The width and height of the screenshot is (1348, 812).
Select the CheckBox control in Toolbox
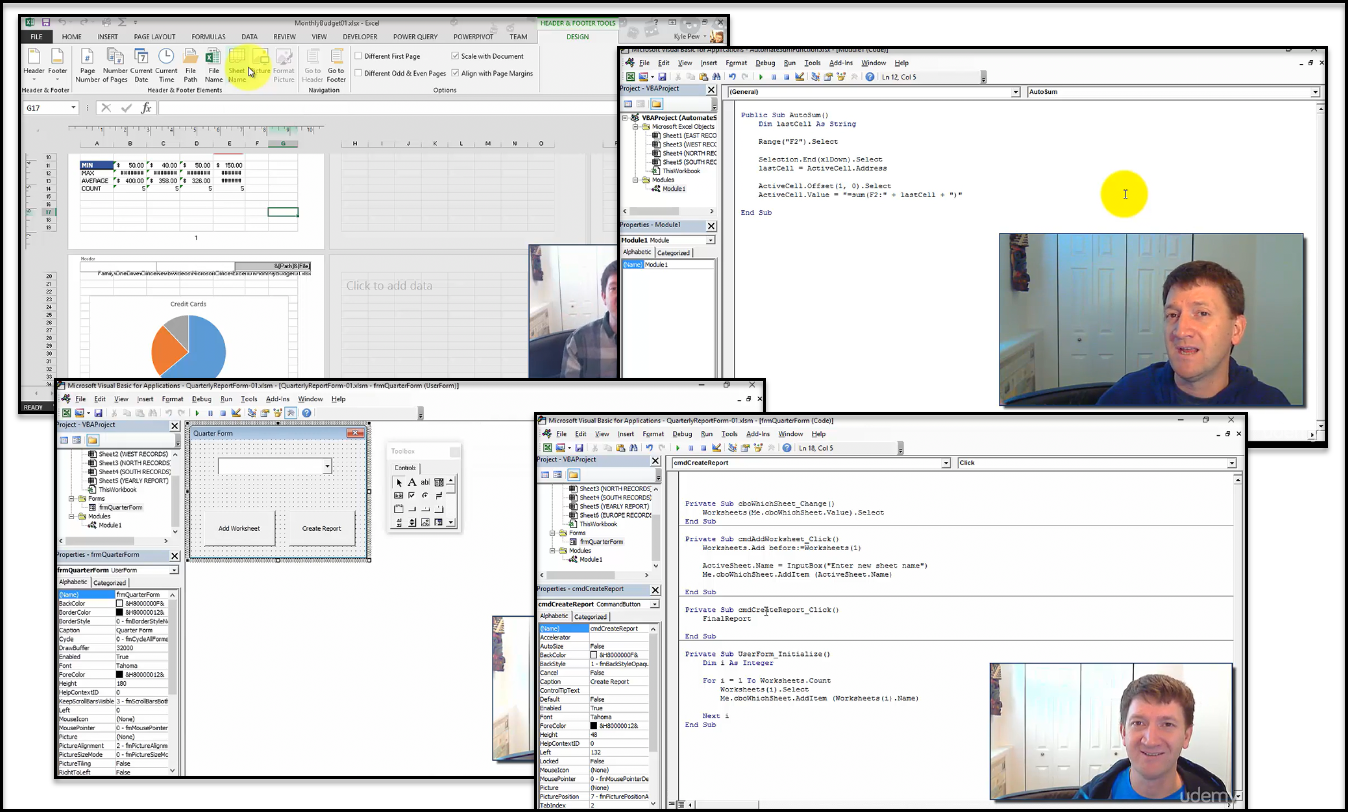(x=412, y=495)
